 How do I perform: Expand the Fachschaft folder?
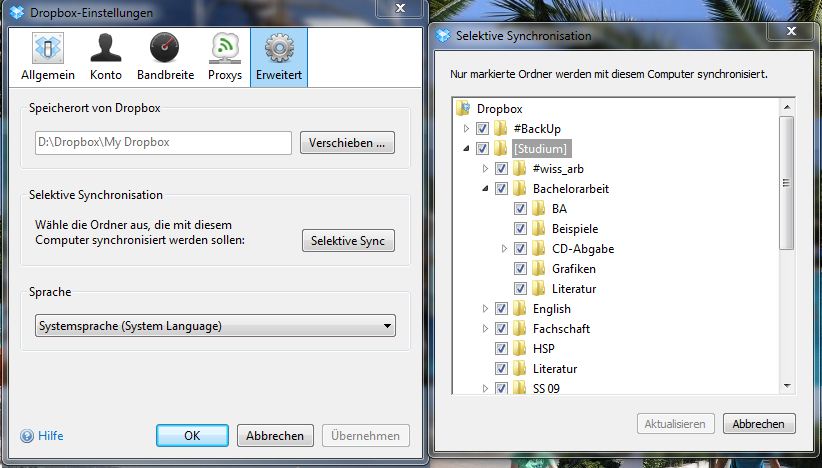(485, 329)
